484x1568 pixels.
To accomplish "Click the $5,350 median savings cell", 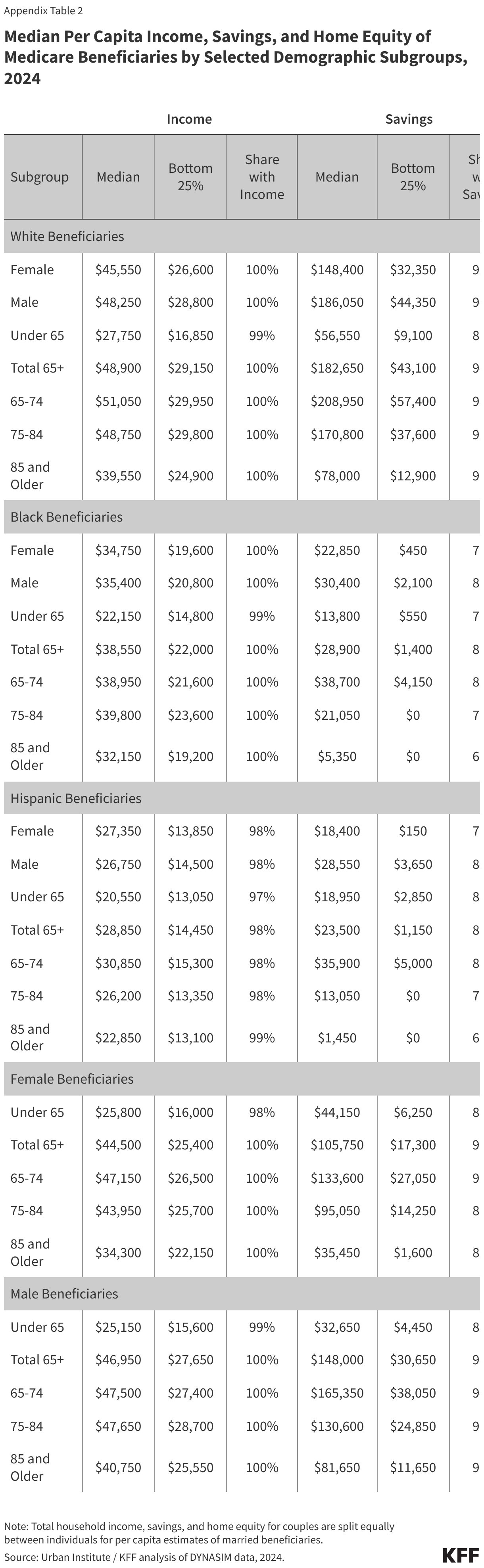I will [337, 757].
